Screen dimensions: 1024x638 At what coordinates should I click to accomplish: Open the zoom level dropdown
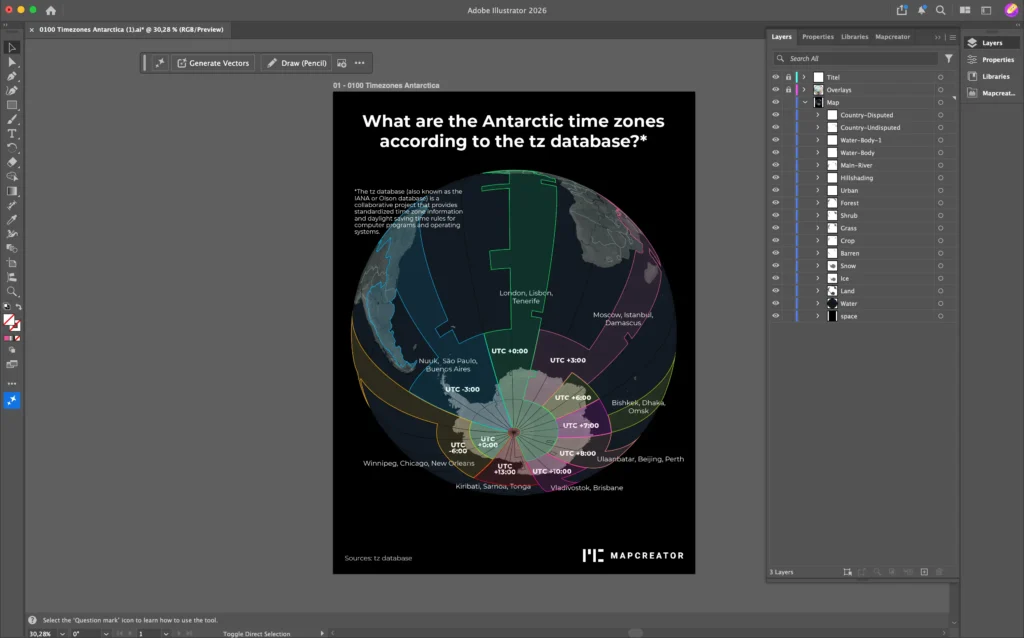[x=62, y=633]
